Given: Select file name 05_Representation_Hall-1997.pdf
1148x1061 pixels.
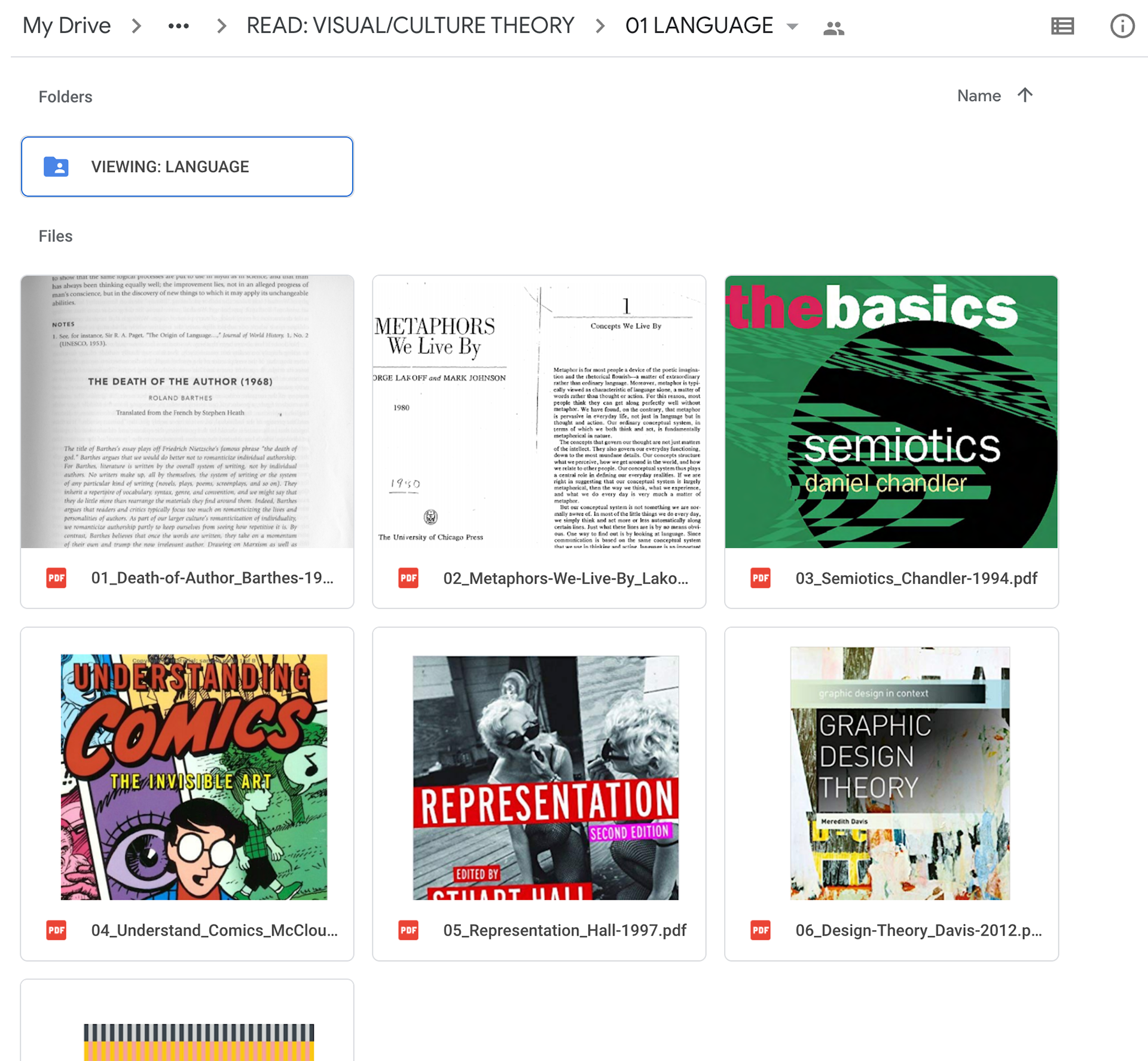Looking at the screenshot, I should click(564, 930).
